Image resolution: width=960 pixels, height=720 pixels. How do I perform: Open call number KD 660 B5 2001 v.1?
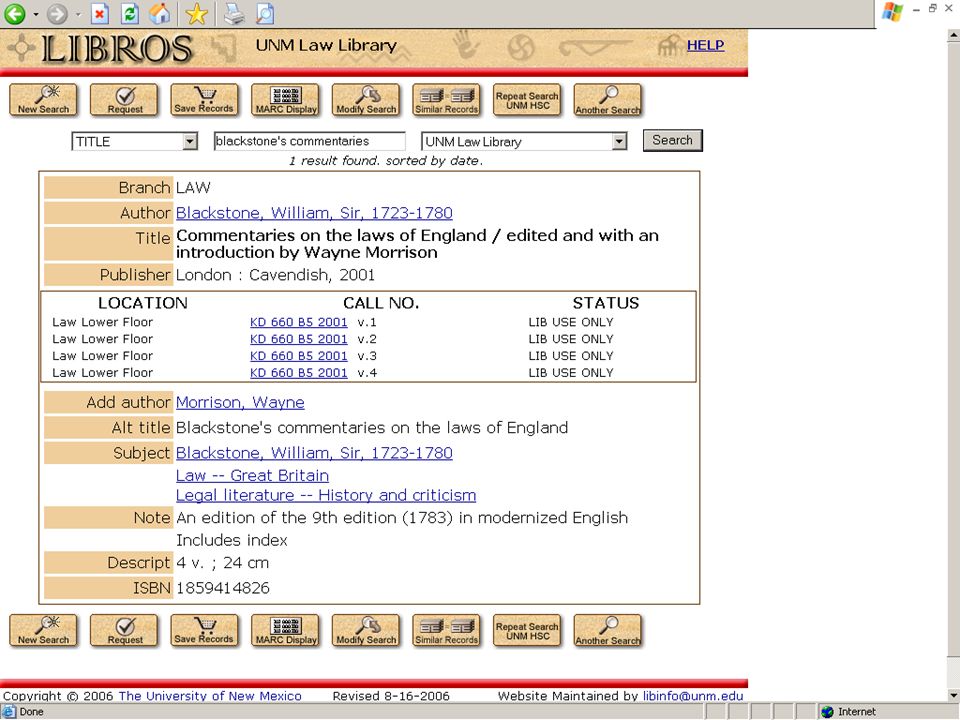[298, 322]
